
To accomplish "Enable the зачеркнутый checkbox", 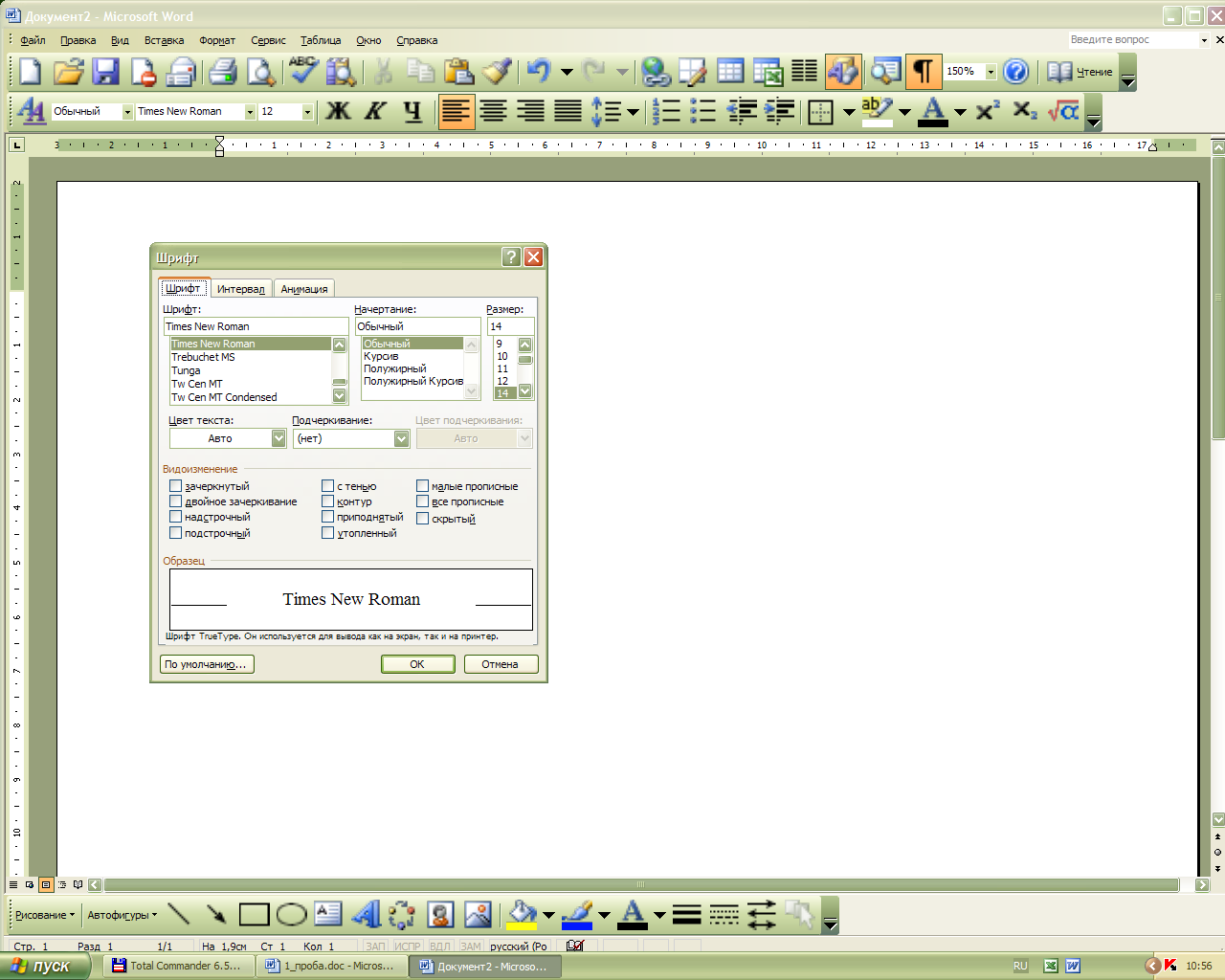I will click(175, 486).
